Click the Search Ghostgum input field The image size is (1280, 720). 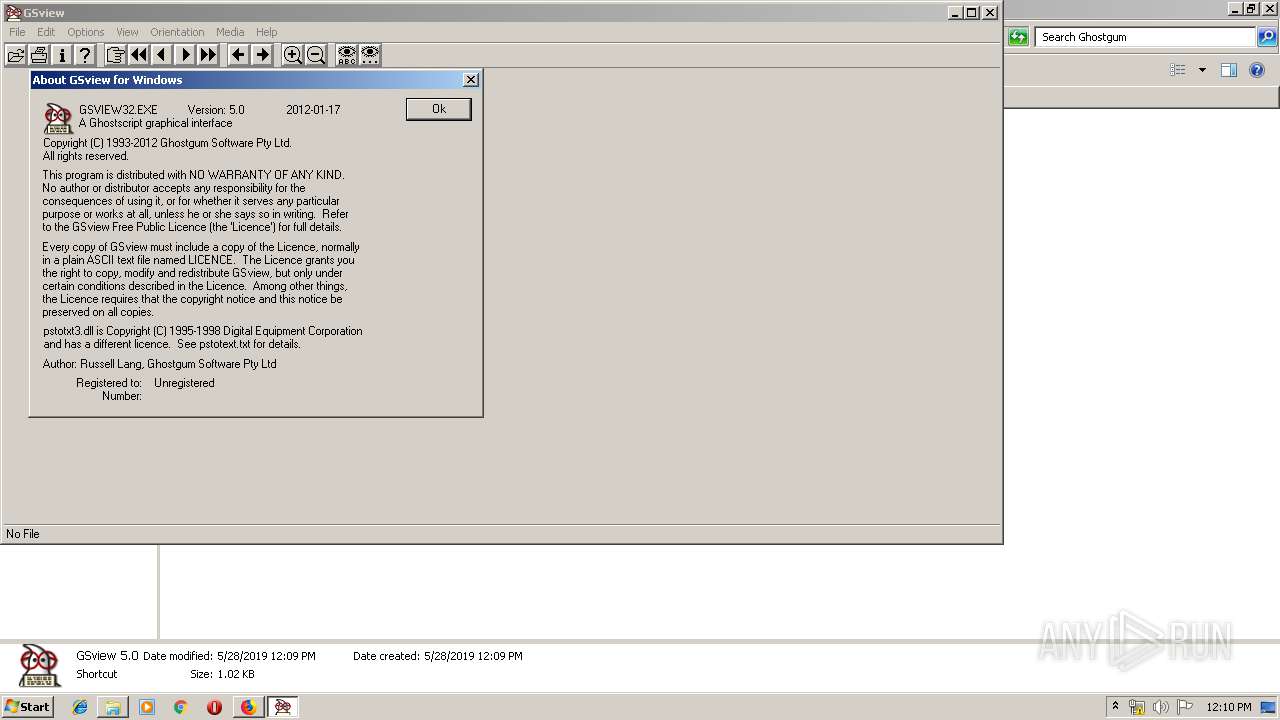pyautogui.click(x=1145, y=37)
